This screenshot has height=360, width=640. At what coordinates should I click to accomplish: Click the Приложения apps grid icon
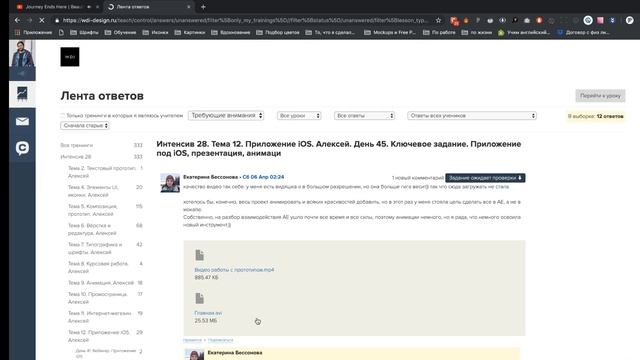(x=17, y=32)
